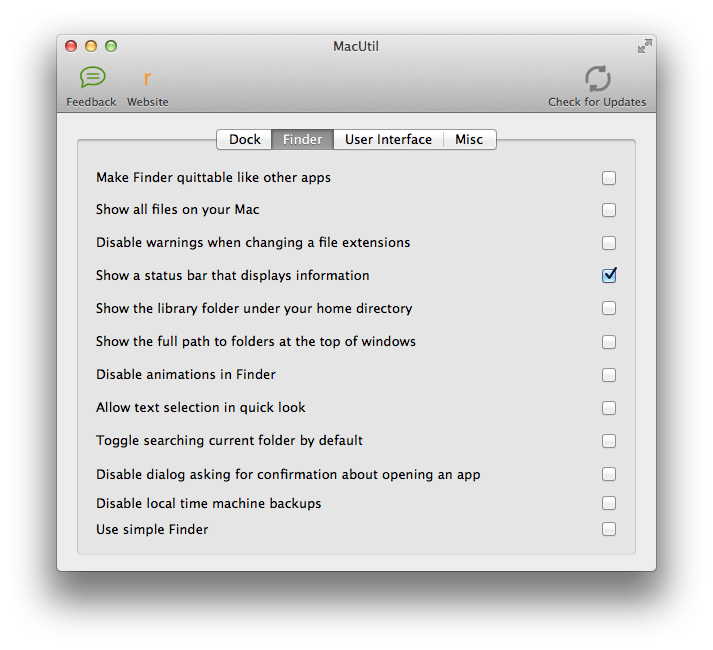Open the Feedback speech bubble icon
713x650 pixels.
(92, 77)
